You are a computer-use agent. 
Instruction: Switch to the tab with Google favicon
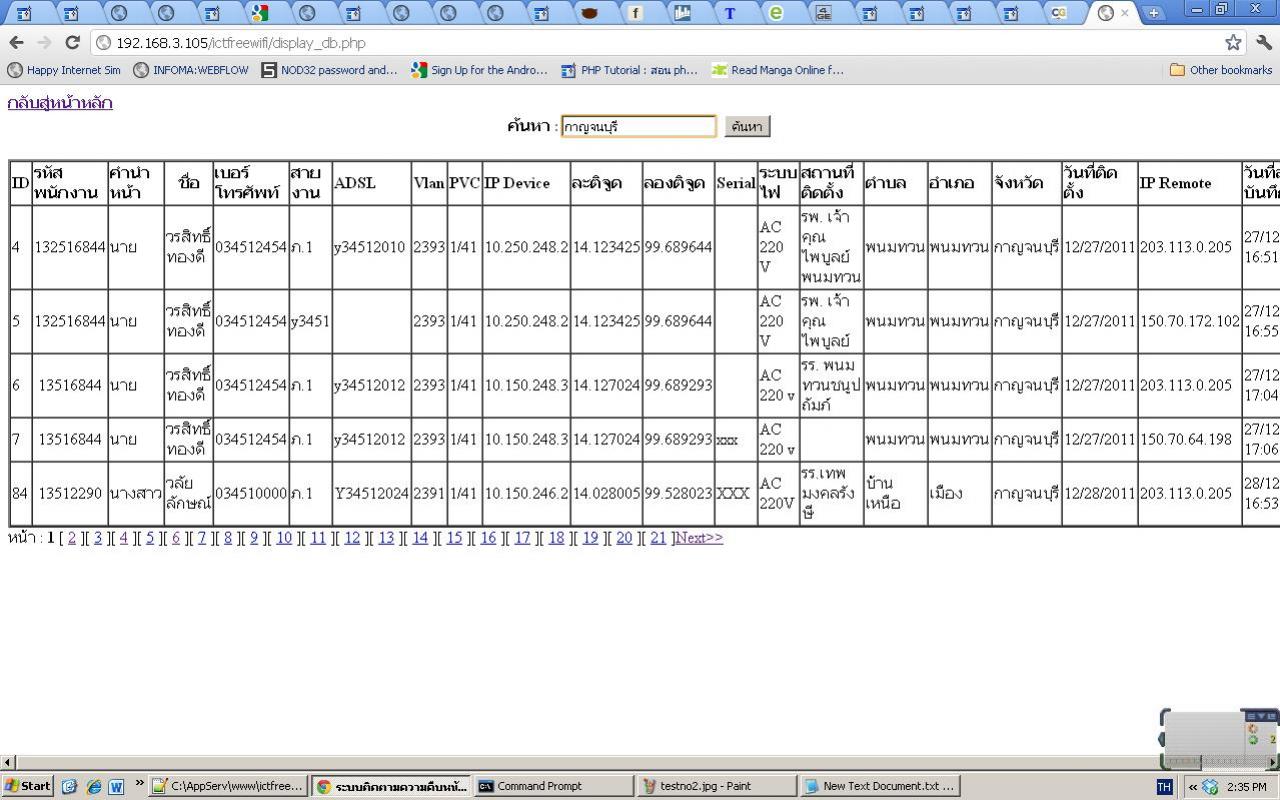pyautogui.click(x=260, y=13)
